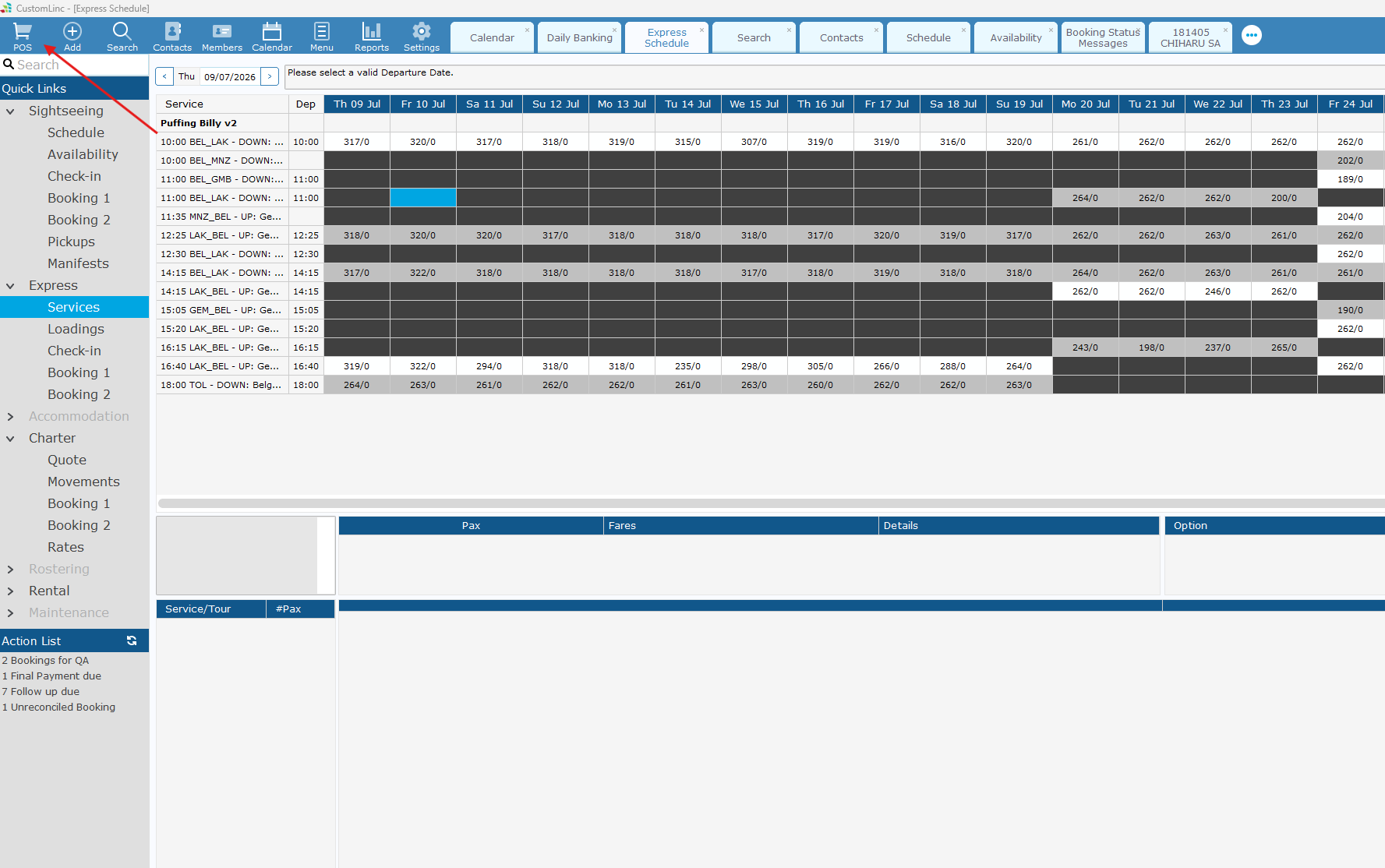Refresh the Action List
The height and width of the screenshot is (868, 1385).
[132, 640]
